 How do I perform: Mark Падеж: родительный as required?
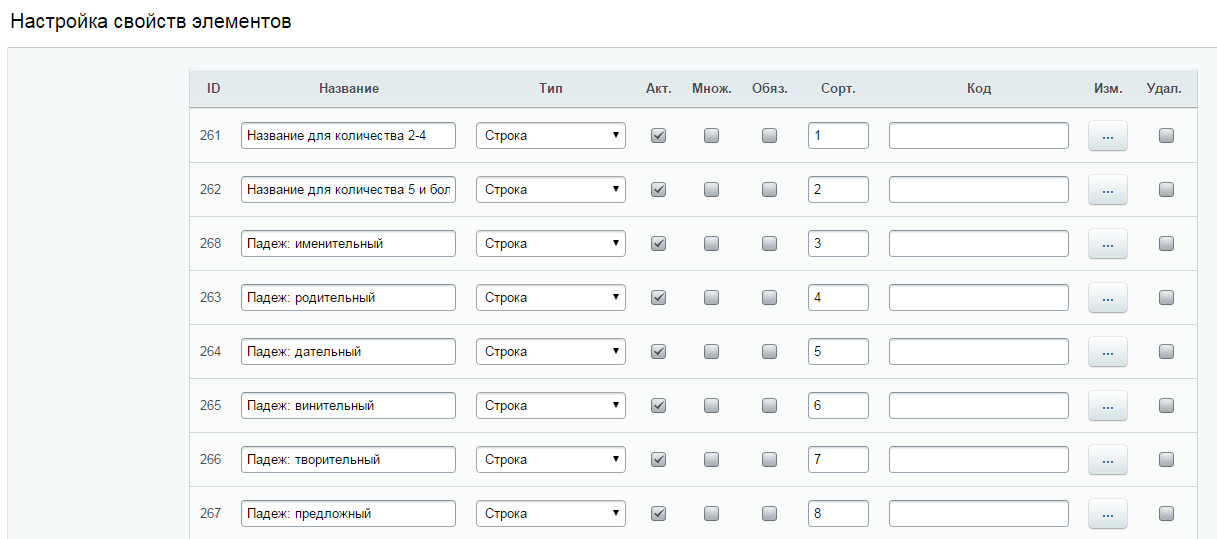coord(769,297)
